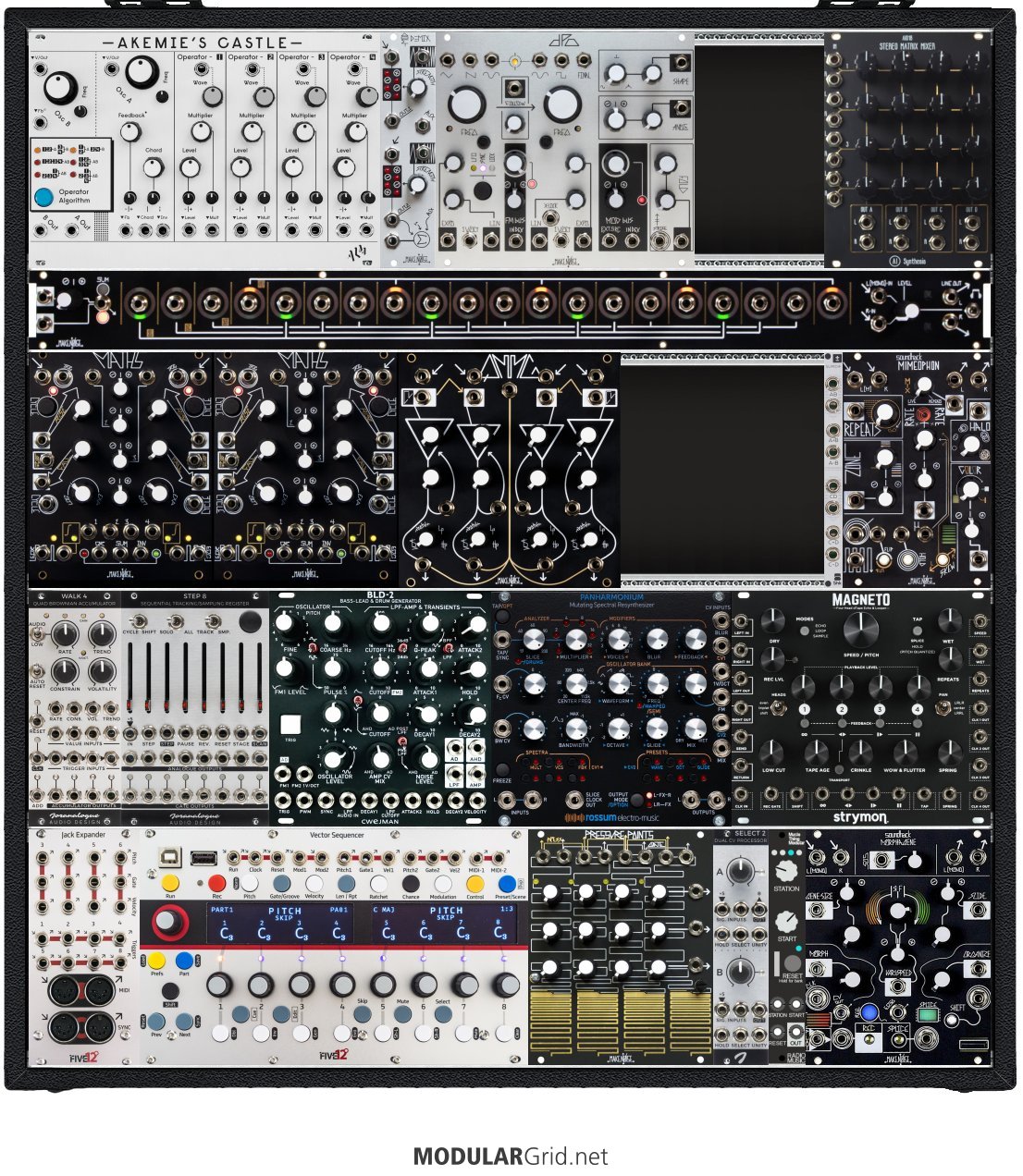Click the yellow Run button on Vector Sequencer
This screenshot has width=1023, height=1176.
170,883
